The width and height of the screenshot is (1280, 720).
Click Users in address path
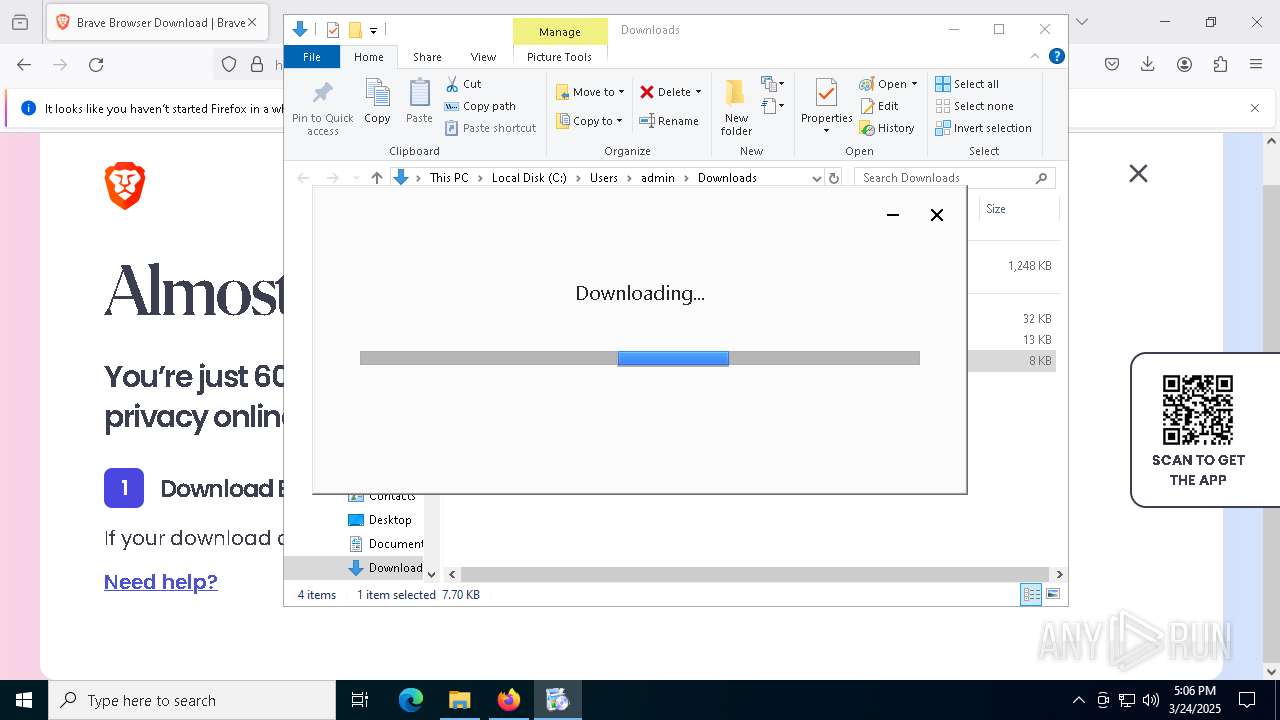604,178
